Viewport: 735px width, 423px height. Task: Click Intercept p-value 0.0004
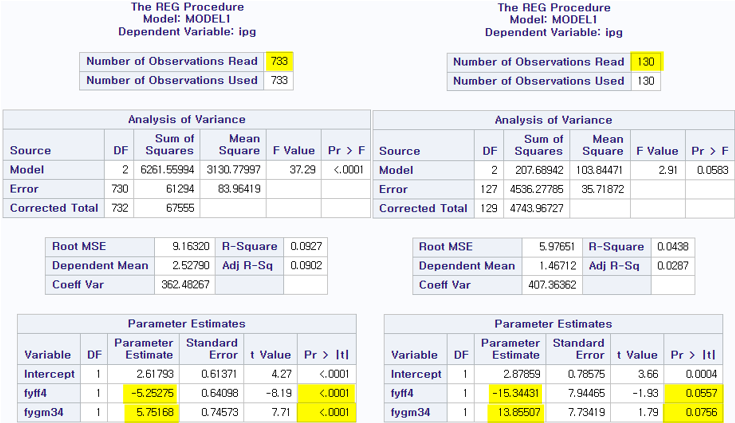(702, 374)
